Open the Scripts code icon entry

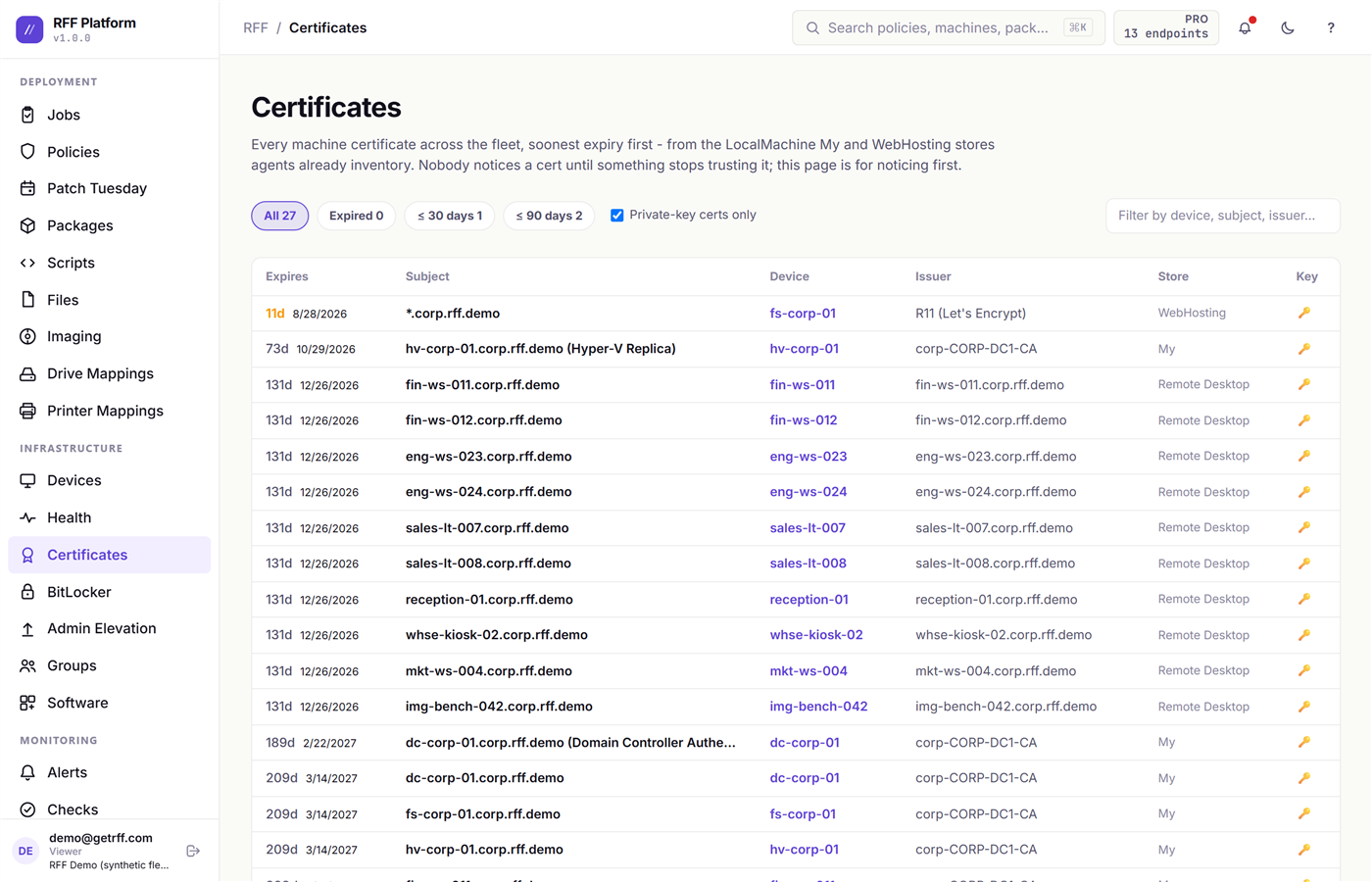[x=109, y=263]
